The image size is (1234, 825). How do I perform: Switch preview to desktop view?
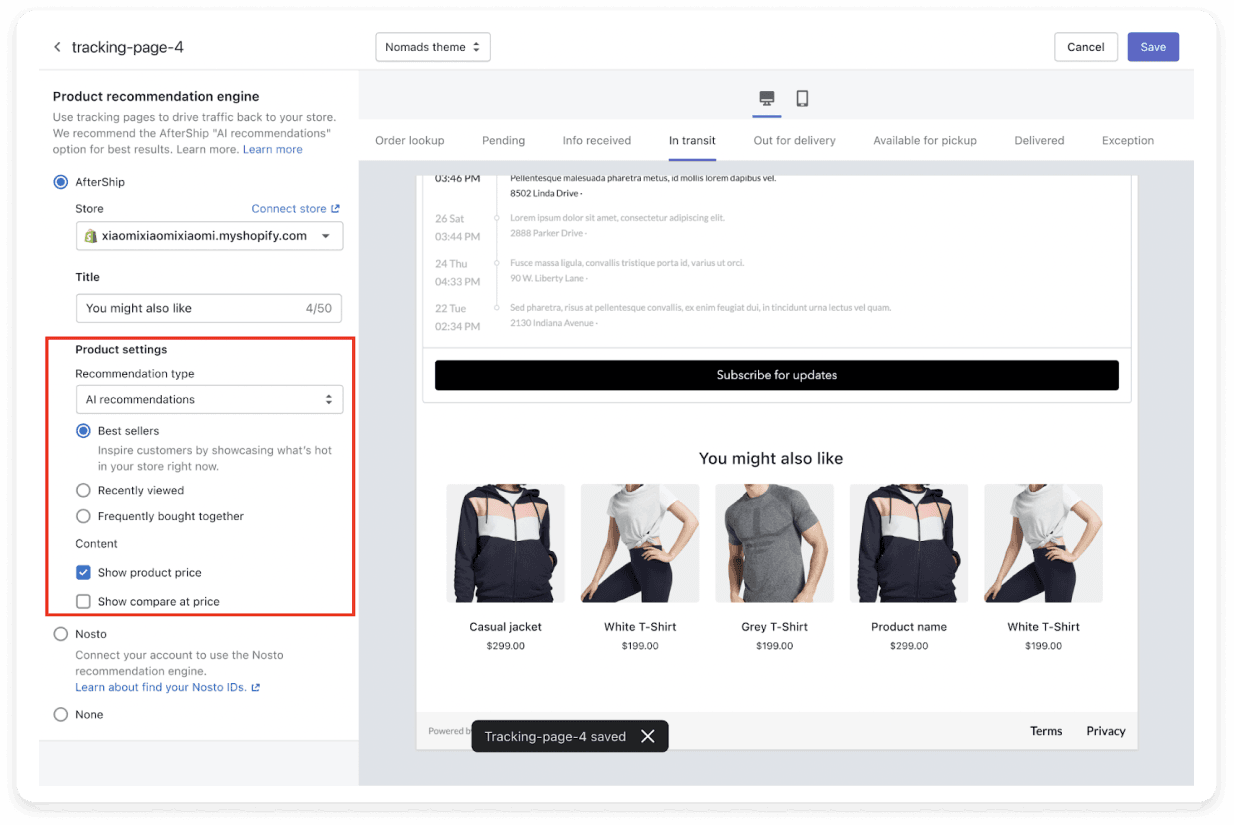766,99
